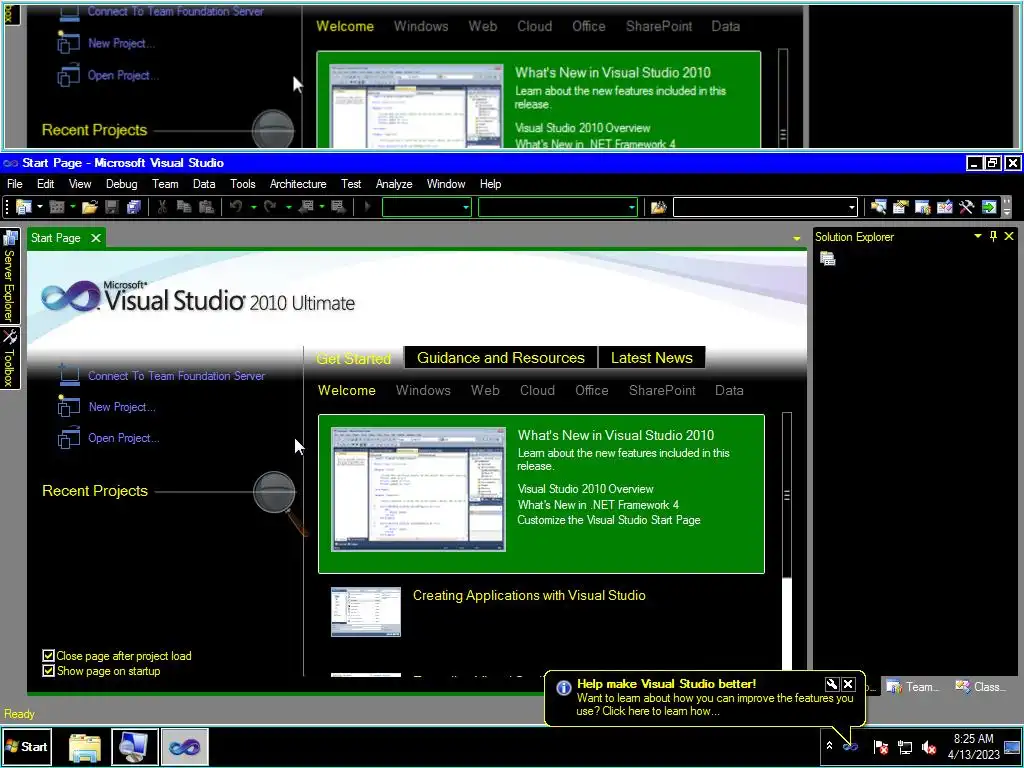This screenshot has width=1024, height=768.
Task: Toggle Show page on startup checkbox
Action: coord(48,671)
